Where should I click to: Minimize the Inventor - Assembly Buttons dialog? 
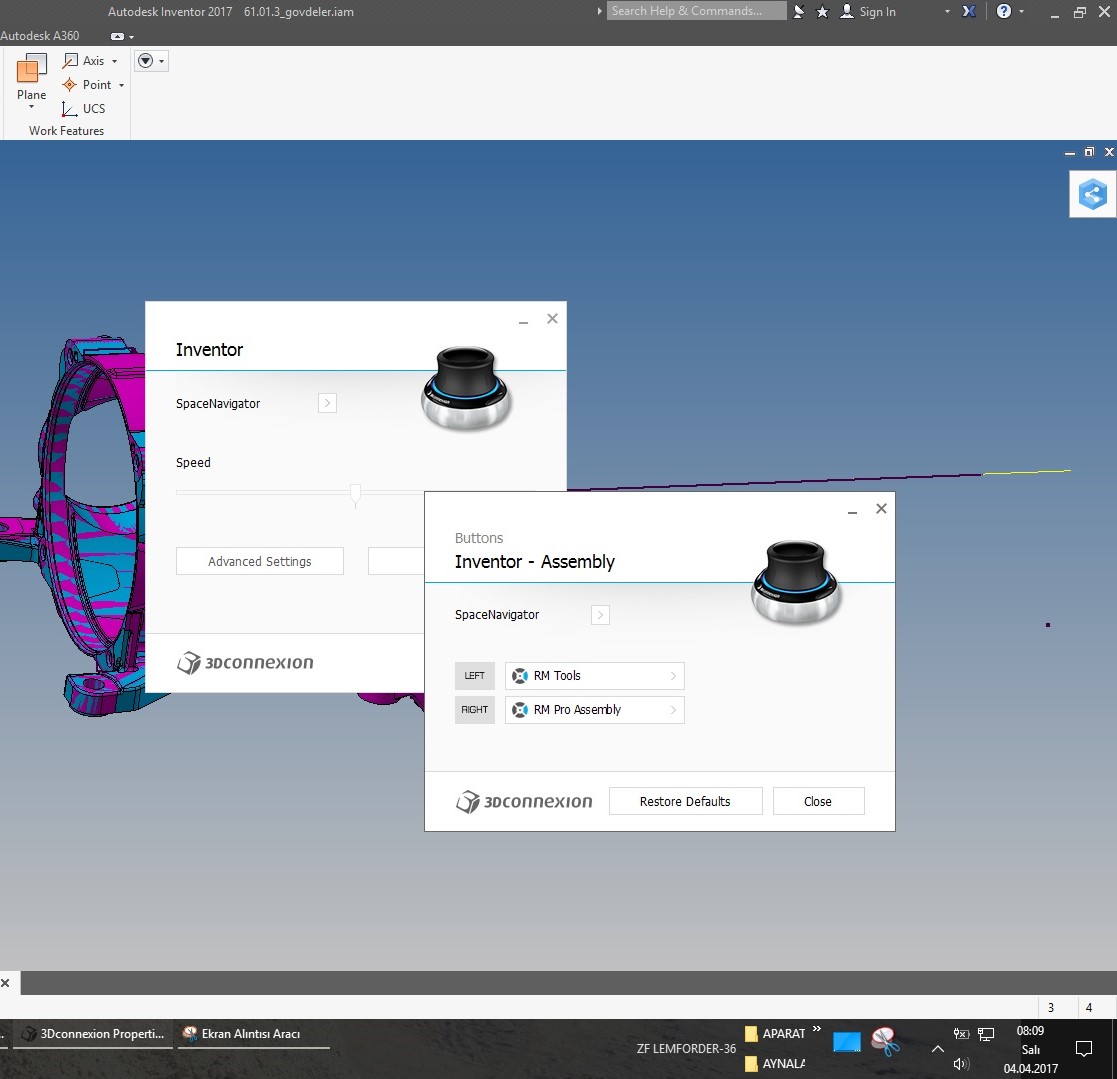(x=853, y=510)
